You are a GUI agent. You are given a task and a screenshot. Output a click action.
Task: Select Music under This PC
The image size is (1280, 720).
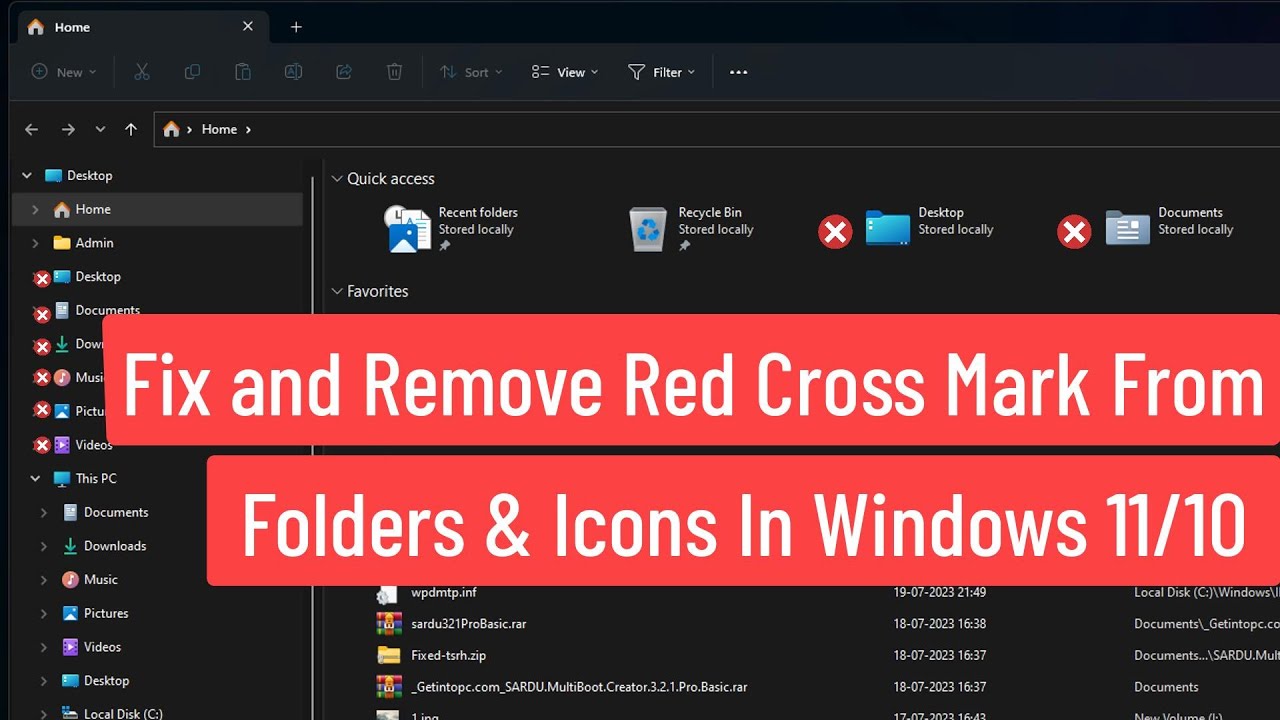[x=100, y=579]
